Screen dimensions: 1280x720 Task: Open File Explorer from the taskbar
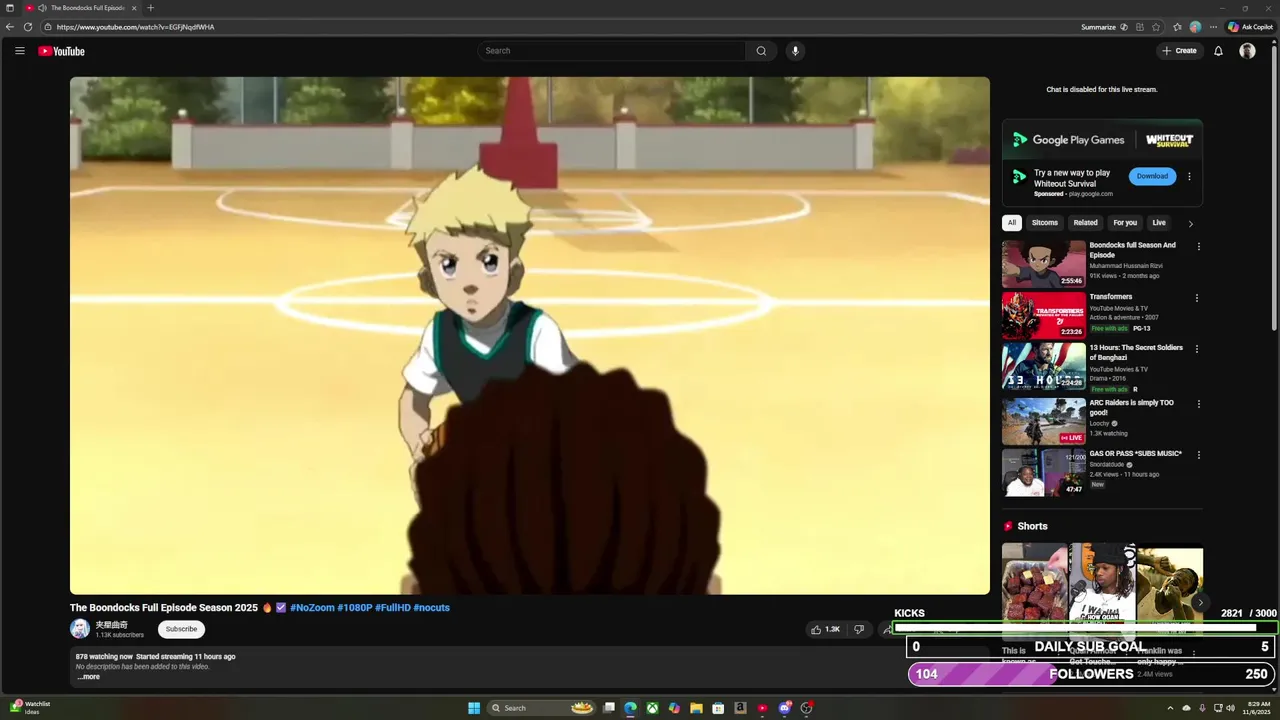tap(696, 708)
